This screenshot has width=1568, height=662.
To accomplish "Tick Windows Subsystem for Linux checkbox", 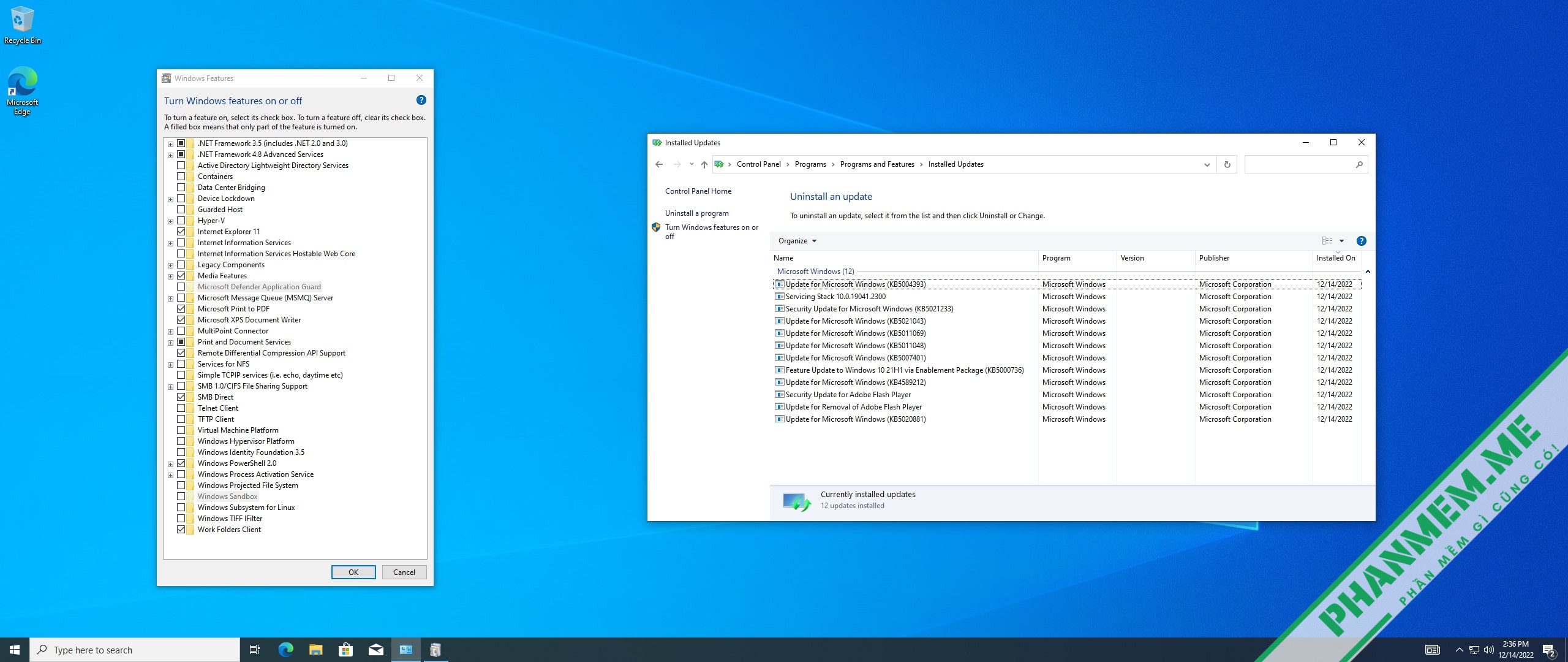I will tap(181, 508).
